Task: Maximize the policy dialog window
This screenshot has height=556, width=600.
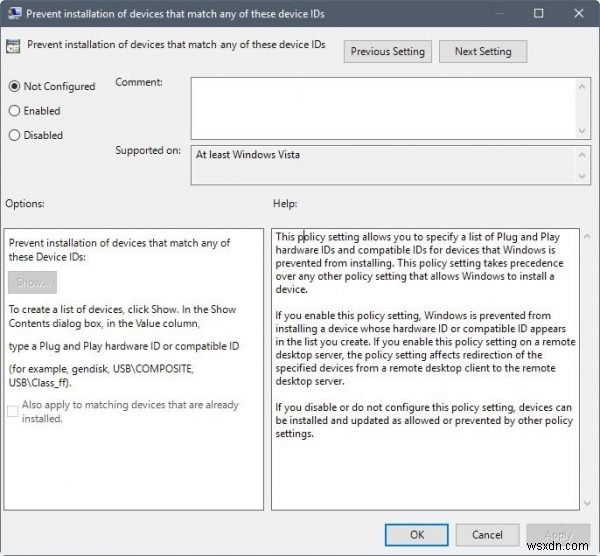Action: pos(538,13)
